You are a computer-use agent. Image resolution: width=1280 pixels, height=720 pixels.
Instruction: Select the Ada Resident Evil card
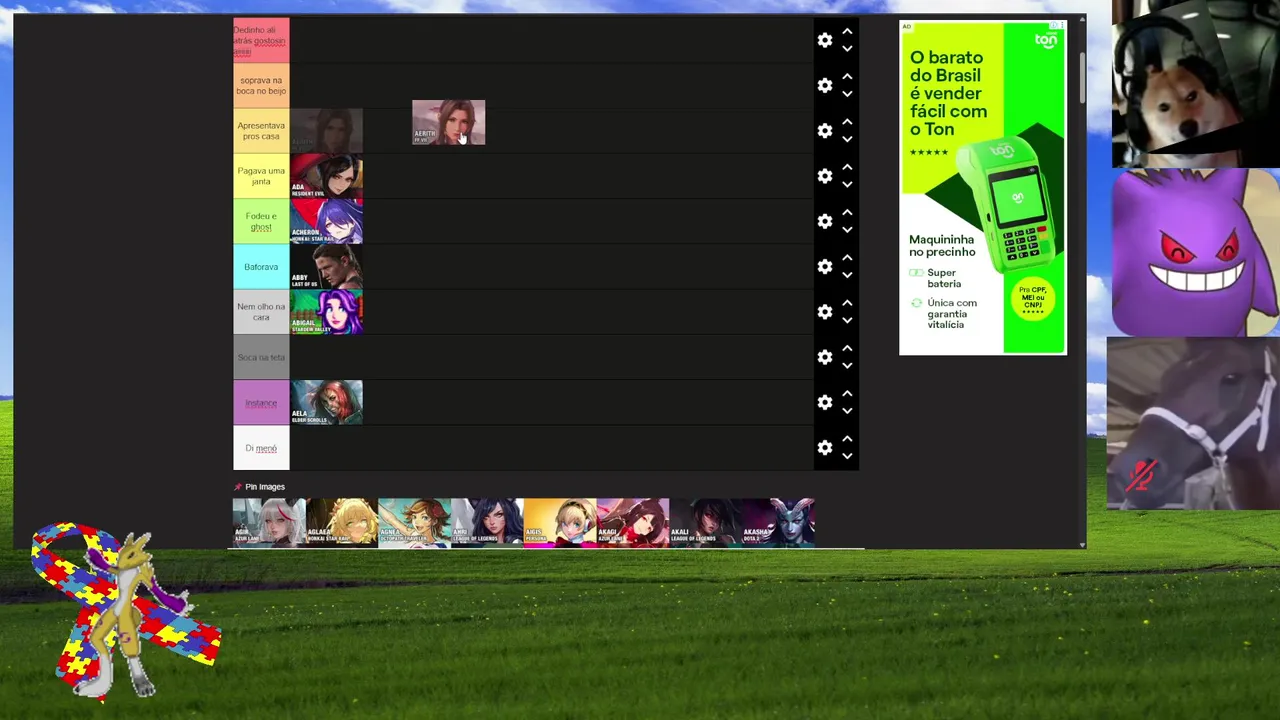tap(327, 176)
